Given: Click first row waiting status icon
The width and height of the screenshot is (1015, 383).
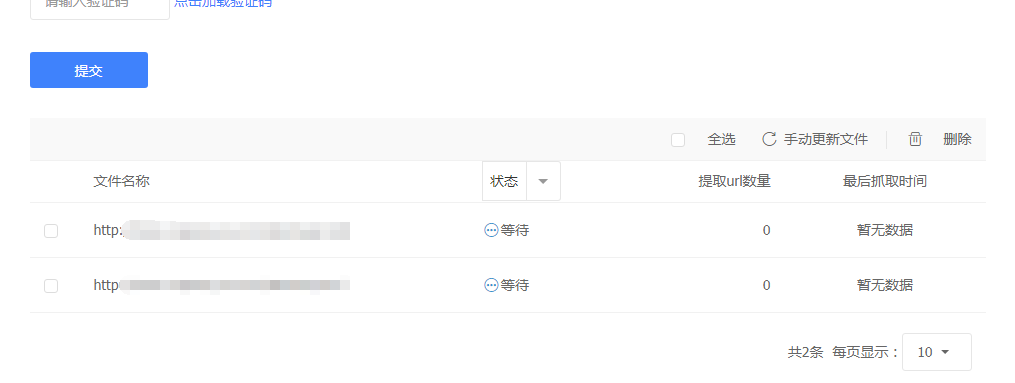Looking at the screenshot, I should 491,230.
